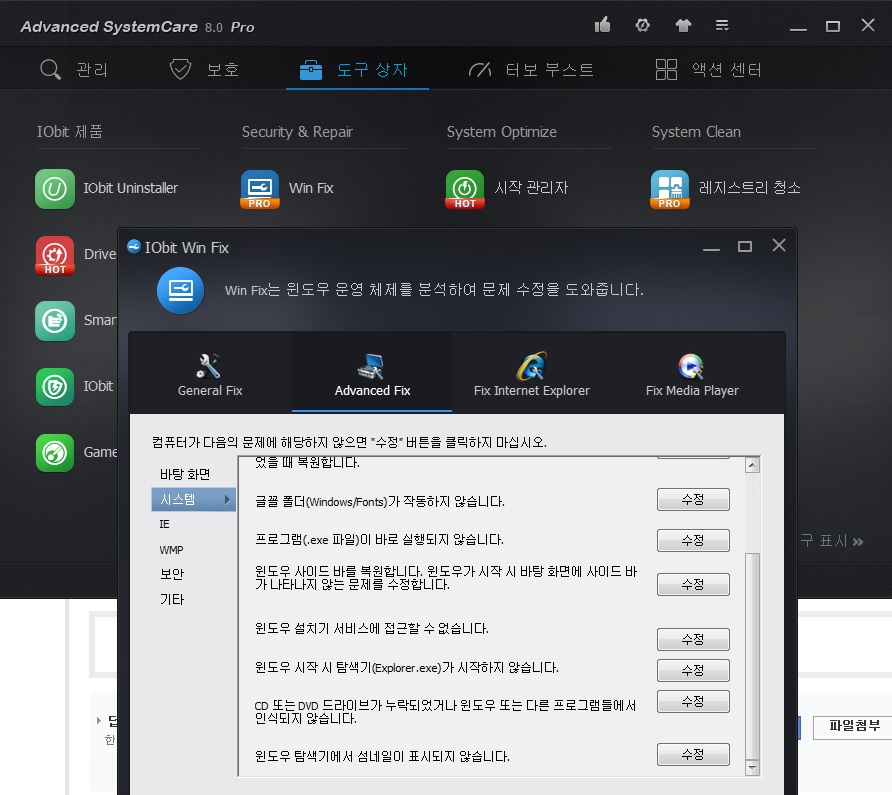Switch to the 보호 tab

(204, 69)
